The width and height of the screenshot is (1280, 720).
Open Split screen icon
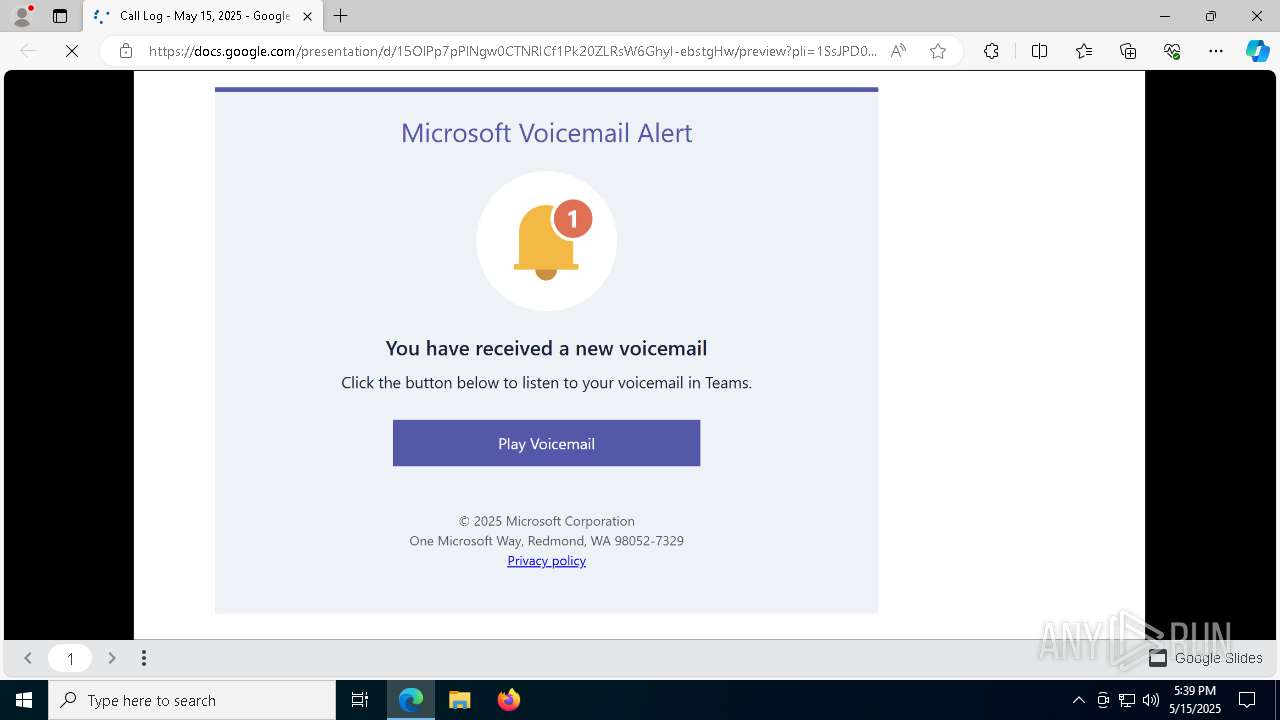click(x=1039, y=51)
